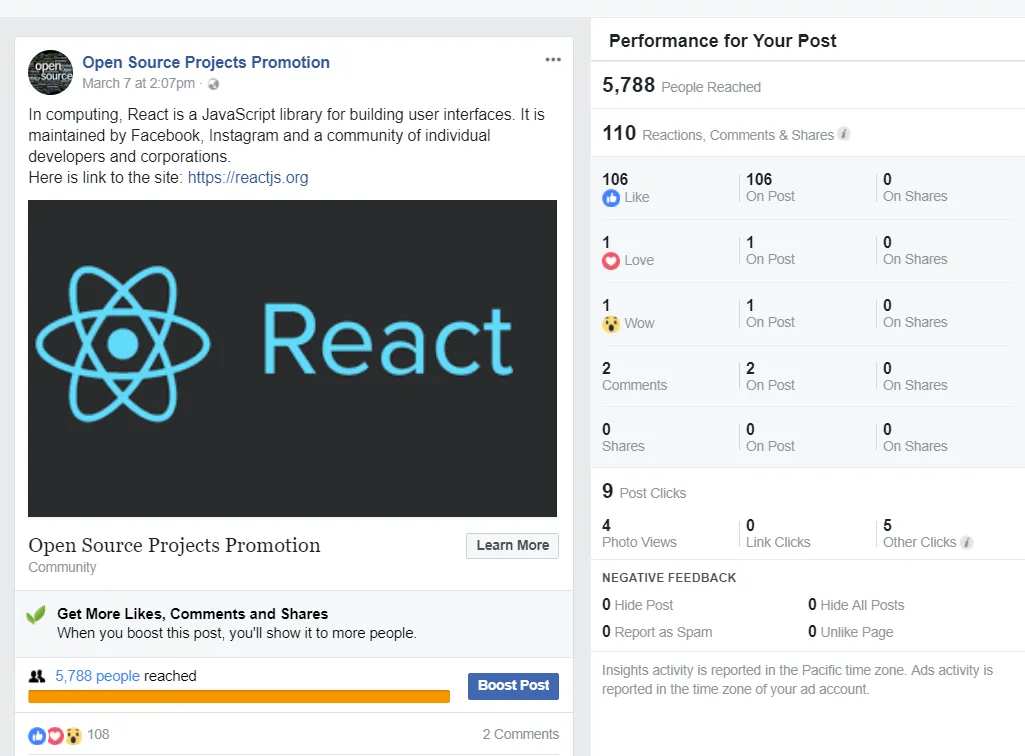Click the 0 Link Clicks value
This screenshot has height=756, width=1025.
click(x=778, y=534)
